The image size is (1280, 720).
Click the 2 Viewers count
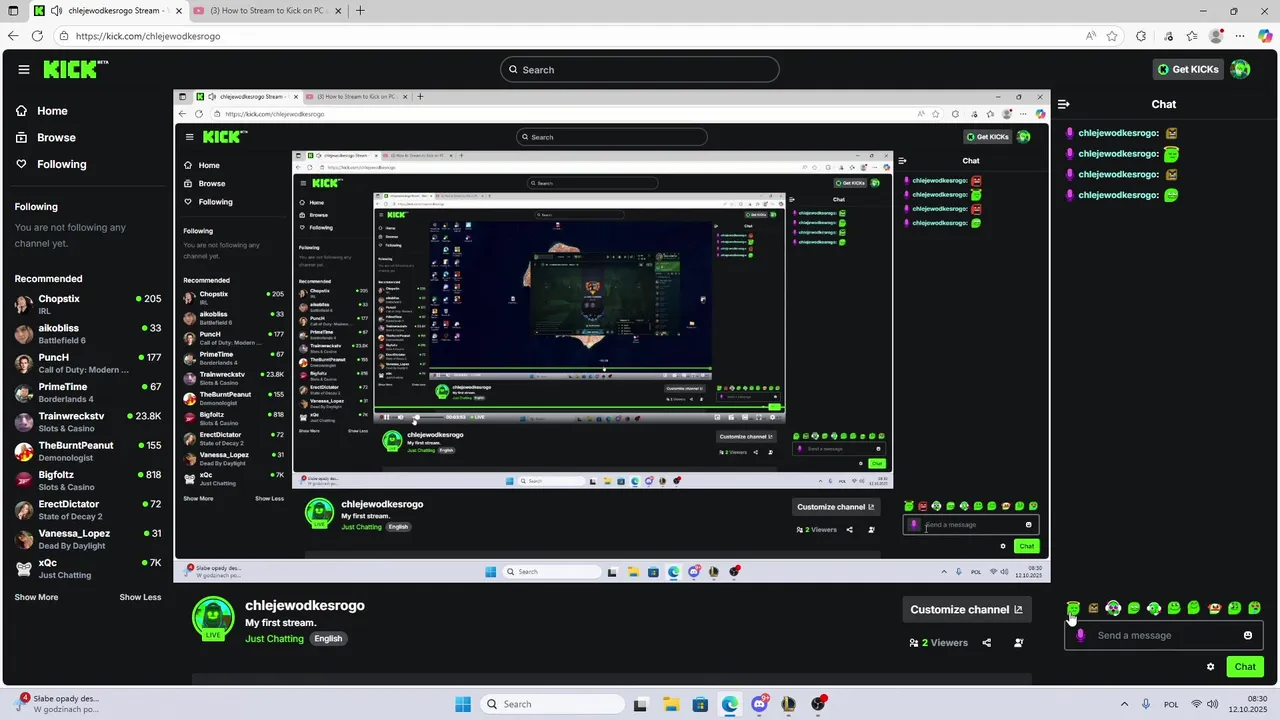[x=938, y=643]
